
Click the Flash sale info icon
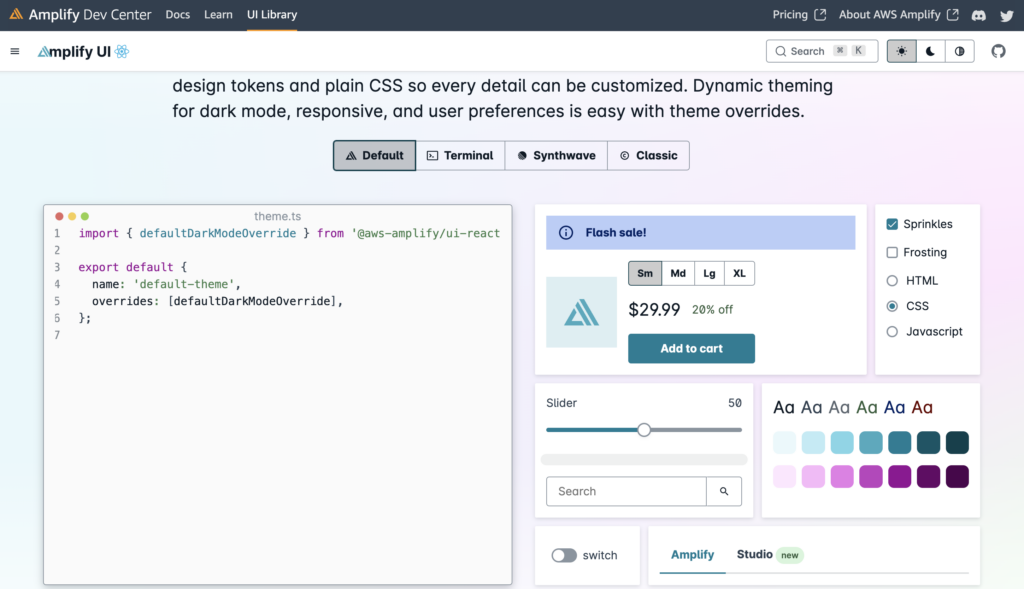click(x=566, y=232)
